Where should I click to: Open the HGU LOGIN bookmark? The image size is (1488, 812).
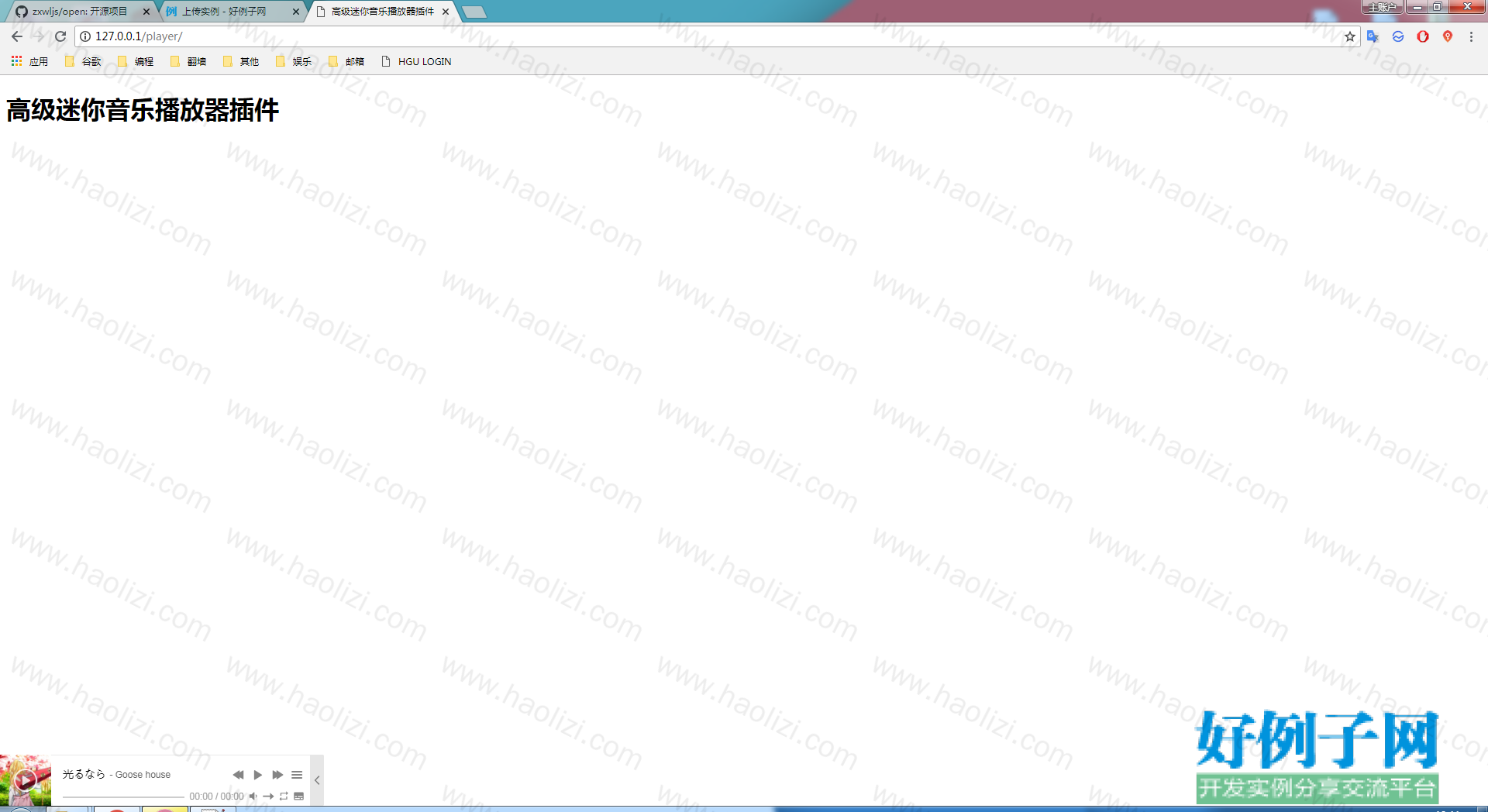coord(416,61)
